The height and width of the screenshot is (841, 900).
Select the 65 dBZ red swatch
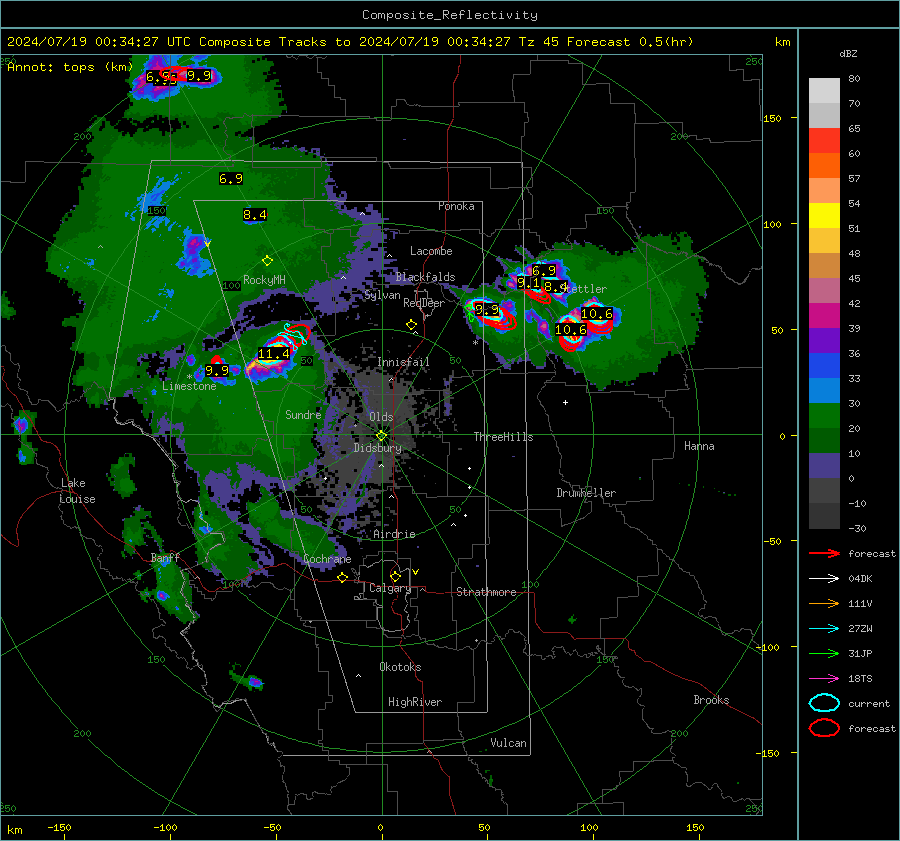(824, 140)
